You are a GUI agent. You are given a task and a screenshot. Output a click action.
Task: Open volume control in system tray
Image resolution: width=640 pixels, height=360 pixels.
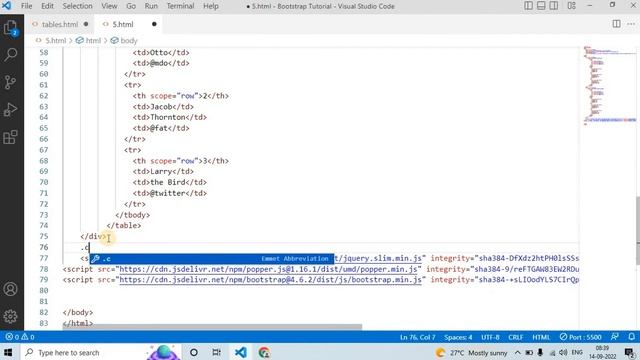point(563,352)
